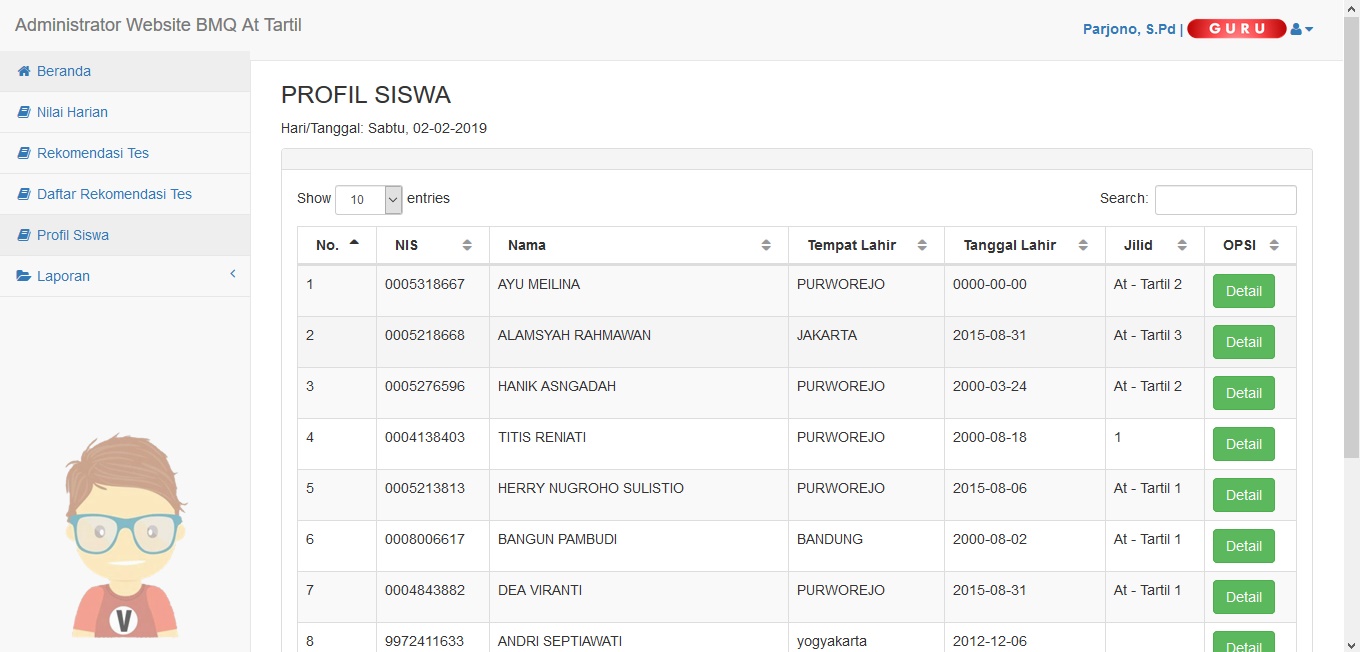Open Detail for HANIK ASNGADAH
The height and width of the screenshot is (652, 1360).
click(x=1244, y=393)
